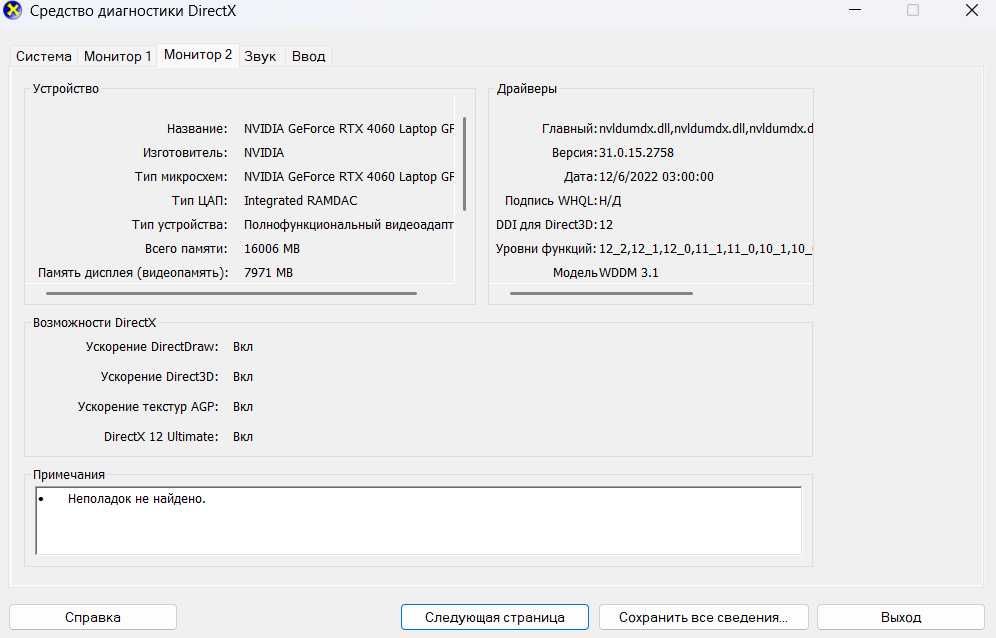Click the Уровни функций value list
Viewport: 996px width, 638px height.
706,249
